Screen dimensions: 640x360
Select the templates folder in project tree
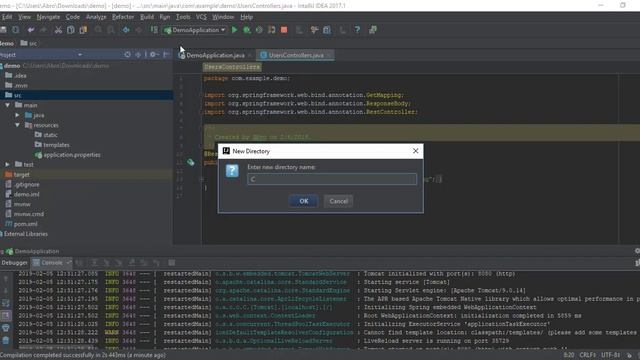(56, 145)
